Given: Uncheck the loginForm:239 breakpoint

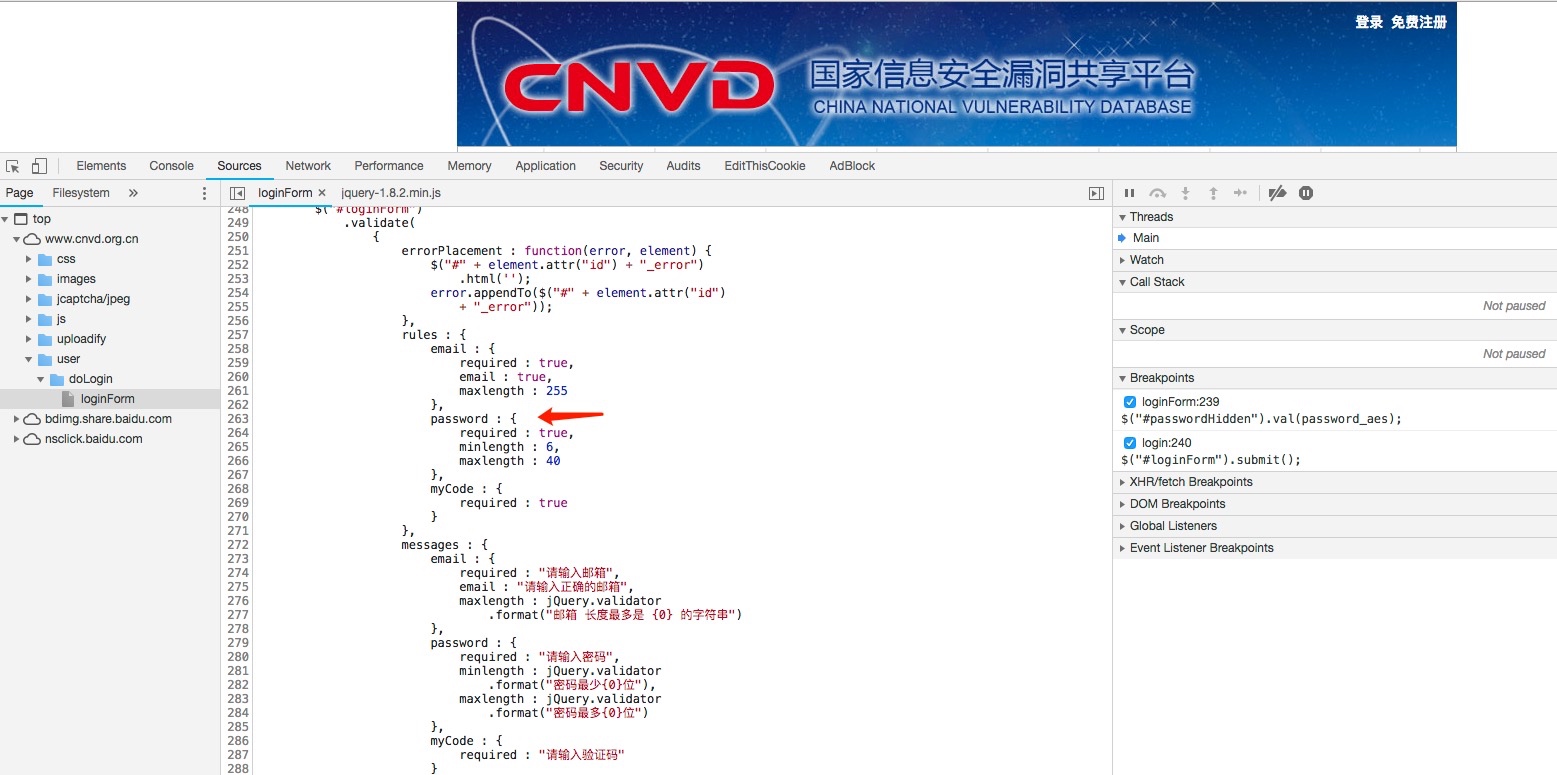Looking at the screenshot, I should tap(1130, 402).
